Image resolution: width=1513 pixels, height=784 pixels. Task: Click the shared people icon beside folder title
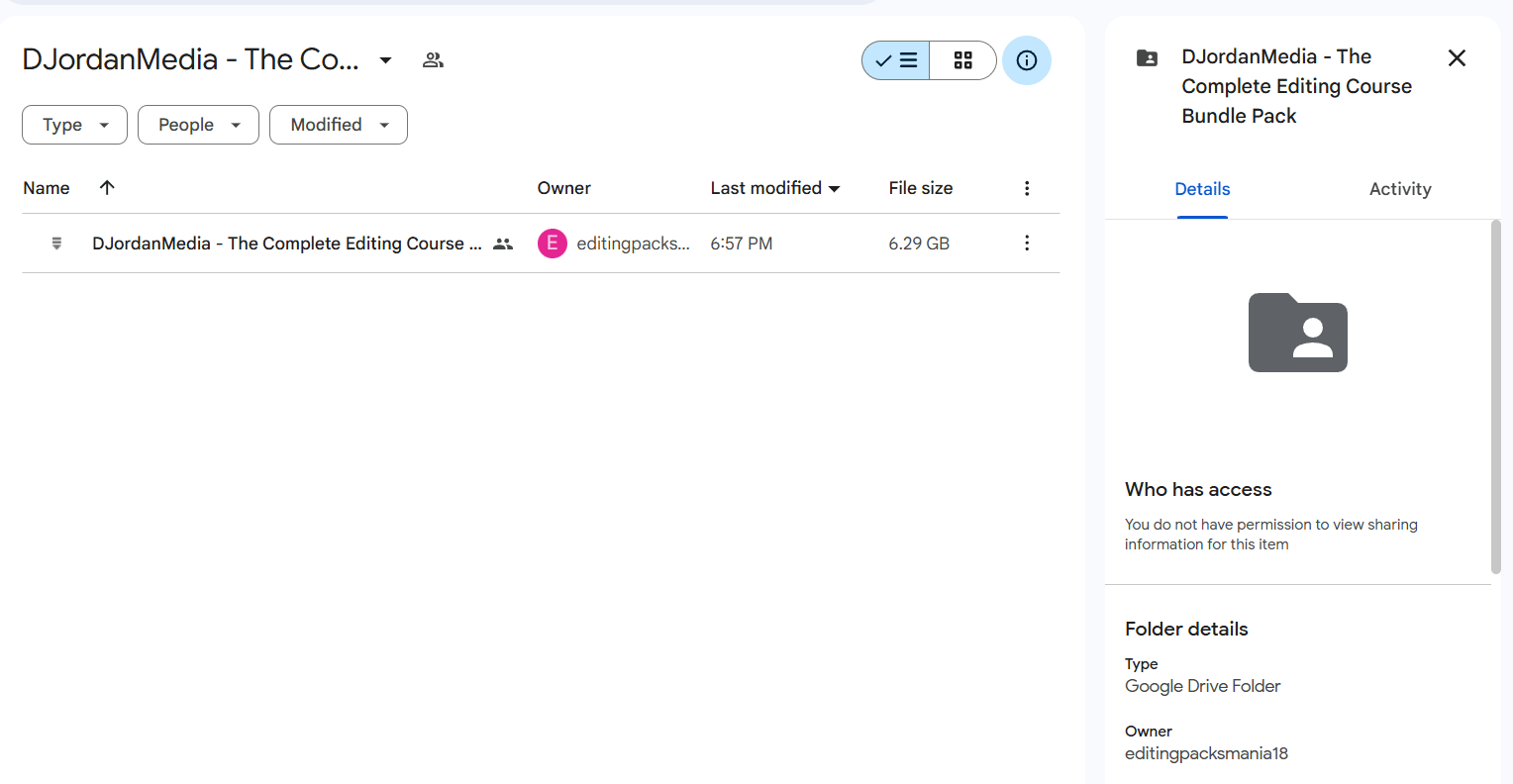(433, 60)
